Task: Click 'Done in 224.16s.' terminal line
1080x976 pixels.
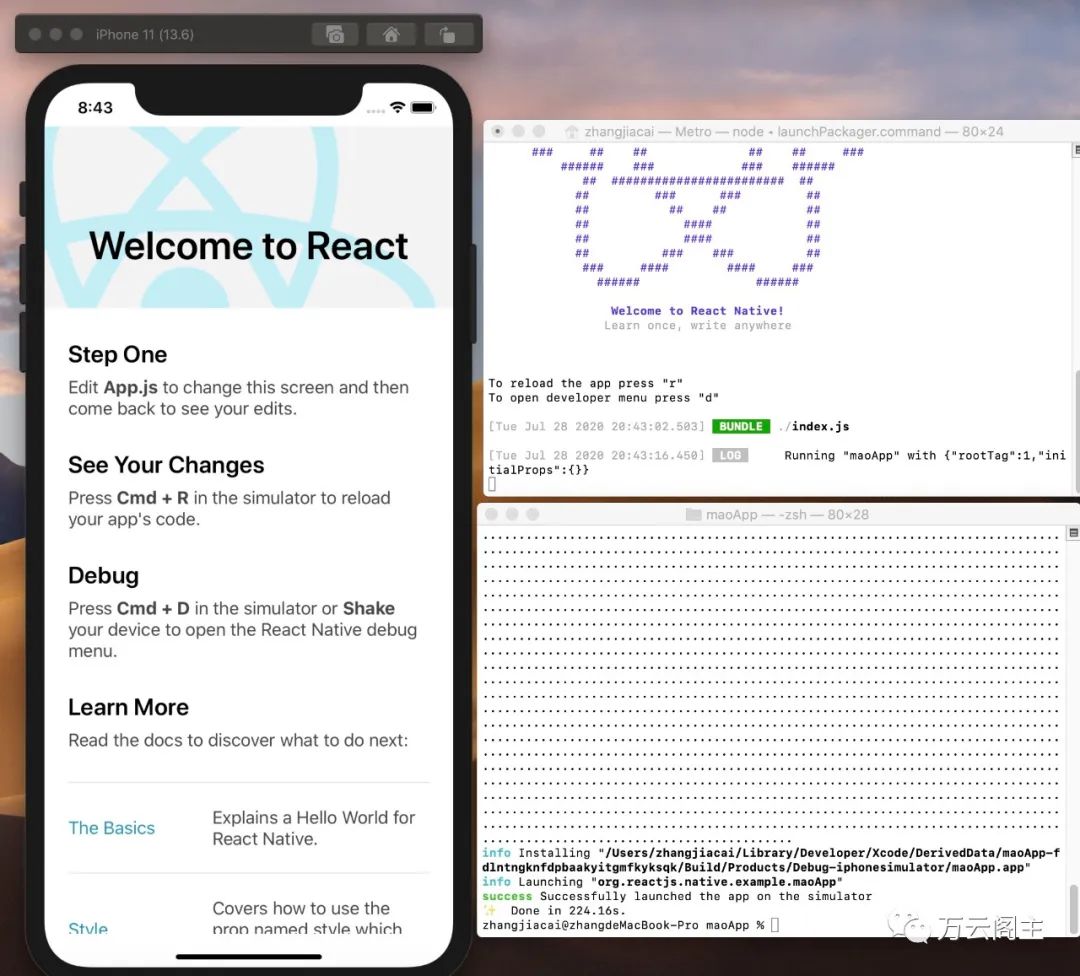Action: pyautogui.click(x=568, y=911)
